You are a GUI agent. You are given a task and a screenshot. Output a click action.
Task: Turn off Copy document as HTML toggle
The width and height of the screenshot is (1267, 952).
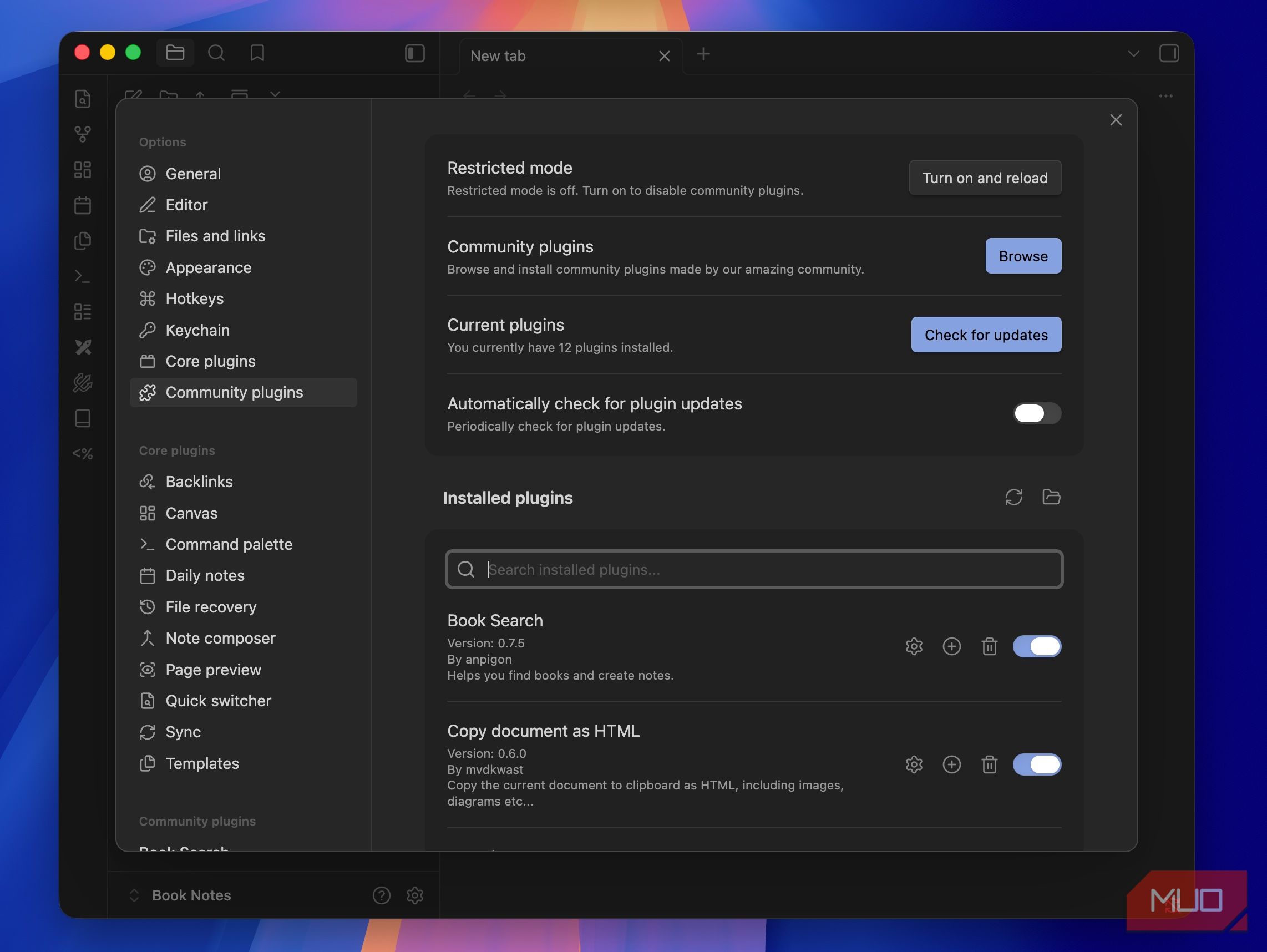point(1037,764)
